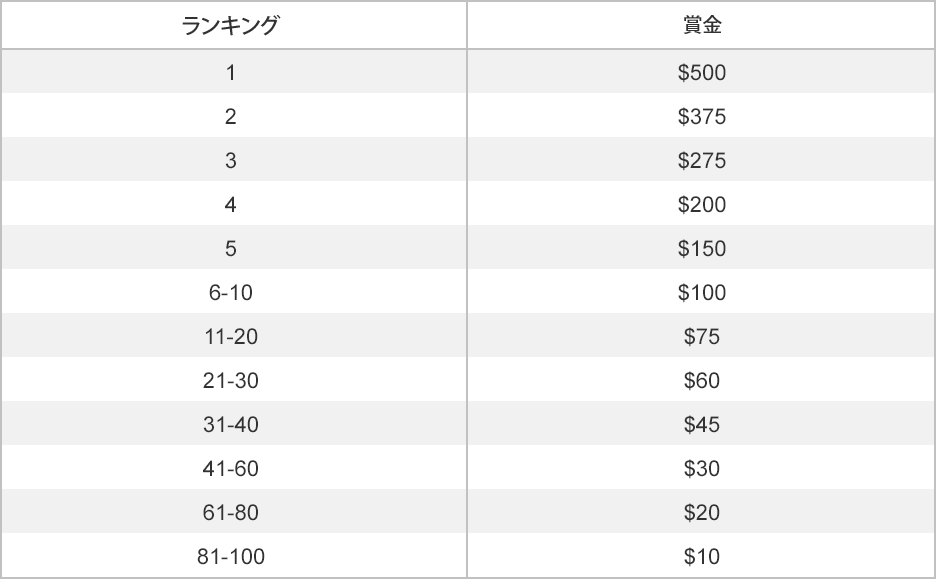Select the $200 prize cell
936x579 pixels.
702,204
